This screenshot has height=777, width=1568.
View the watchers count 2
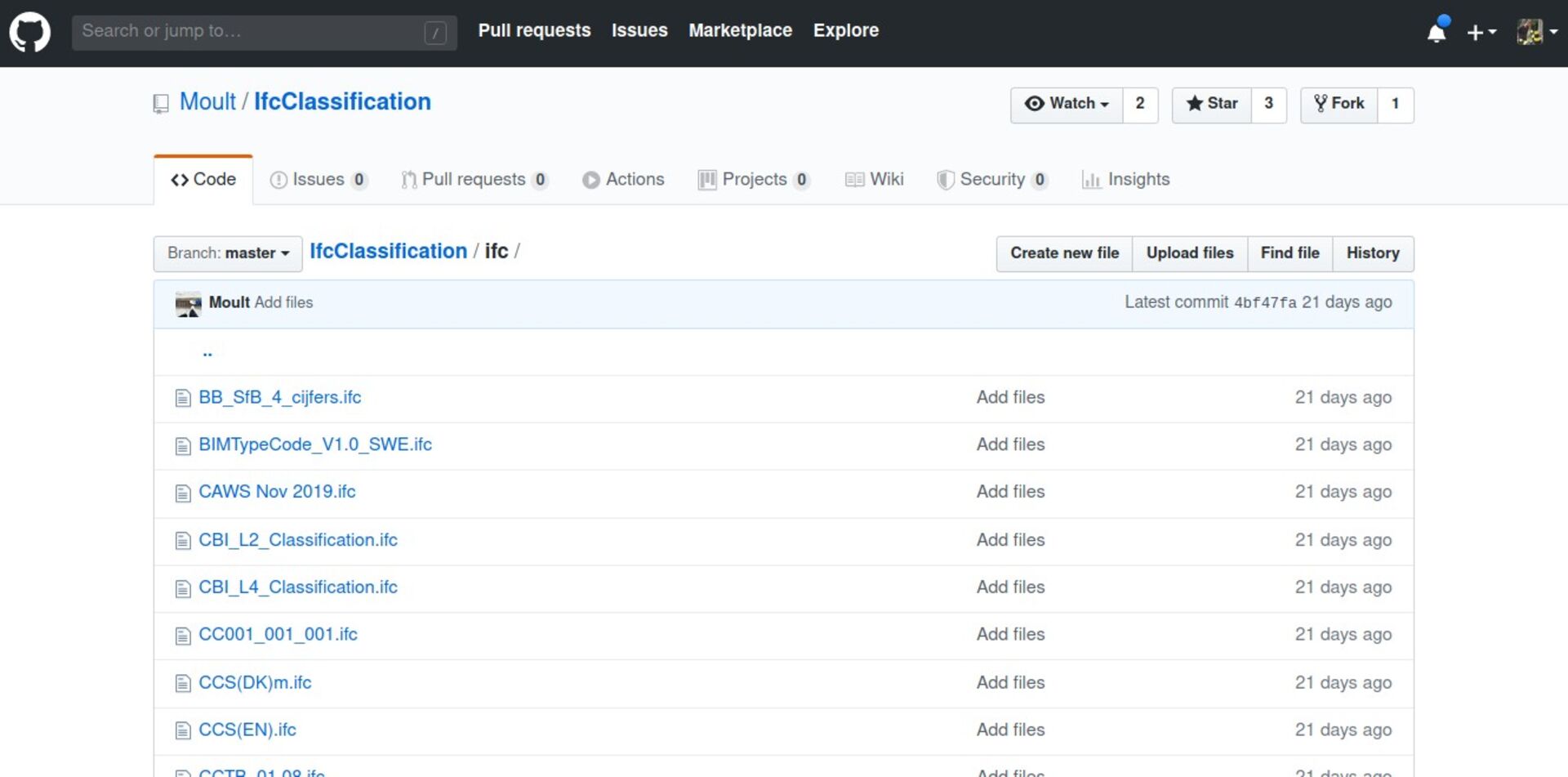pos(1140,105)
